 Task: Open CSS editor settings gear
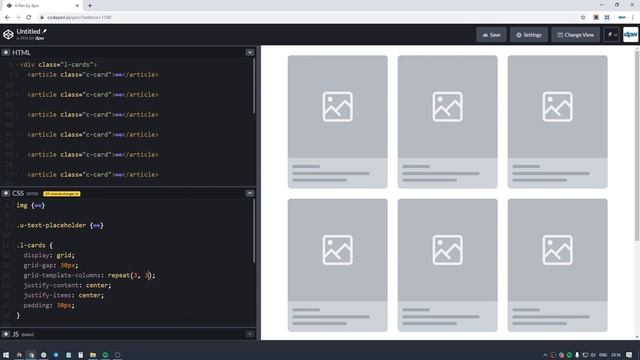click(x=6, y=193)
